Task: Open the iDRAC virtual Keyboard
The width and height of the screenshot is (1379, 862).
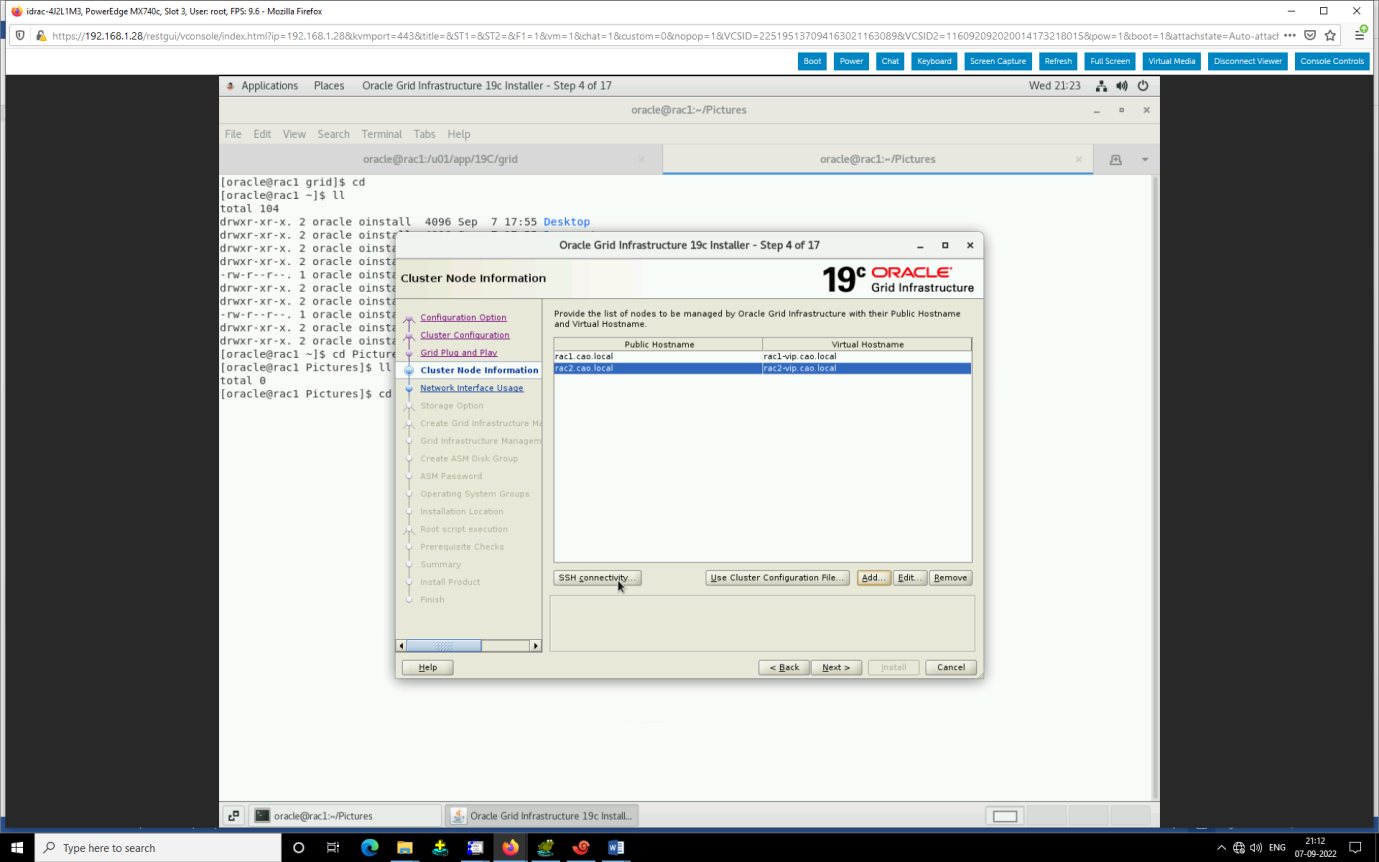Action: point(934,61)
